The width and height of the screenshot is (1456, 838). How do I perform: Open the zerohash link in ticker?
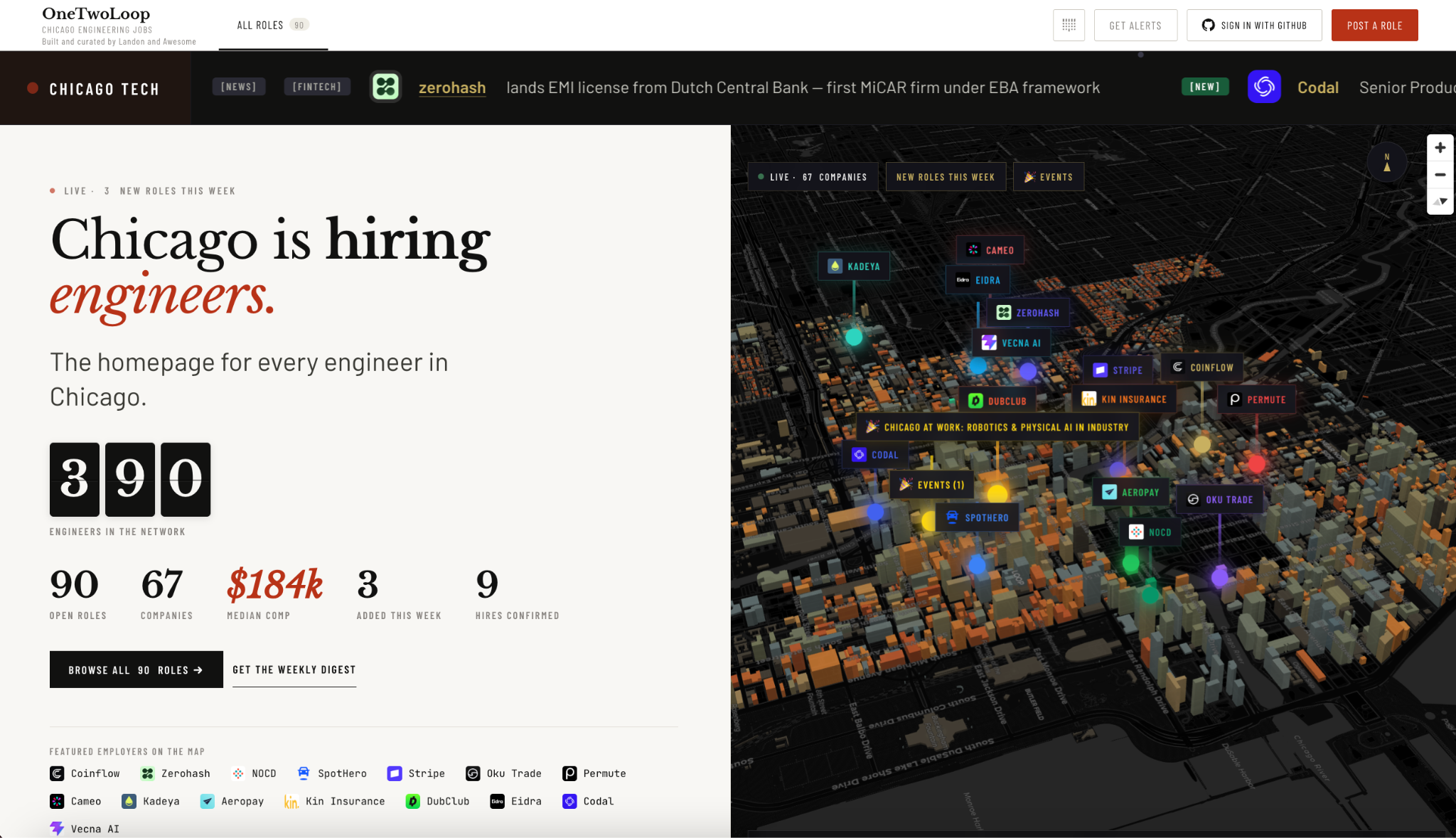452,87
